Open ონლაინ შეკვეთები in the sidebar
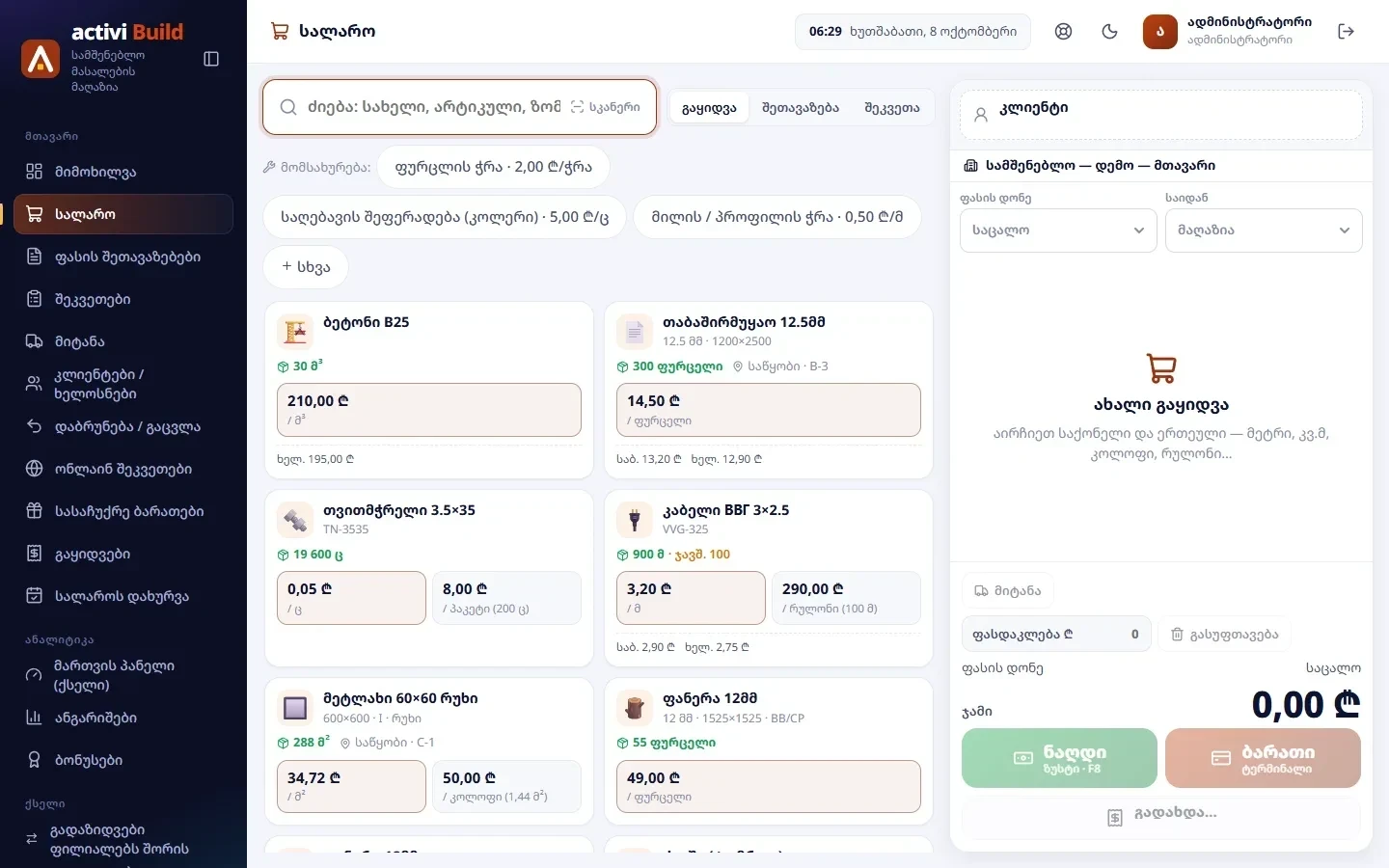 pyautogui.click(x=123, y=469)
